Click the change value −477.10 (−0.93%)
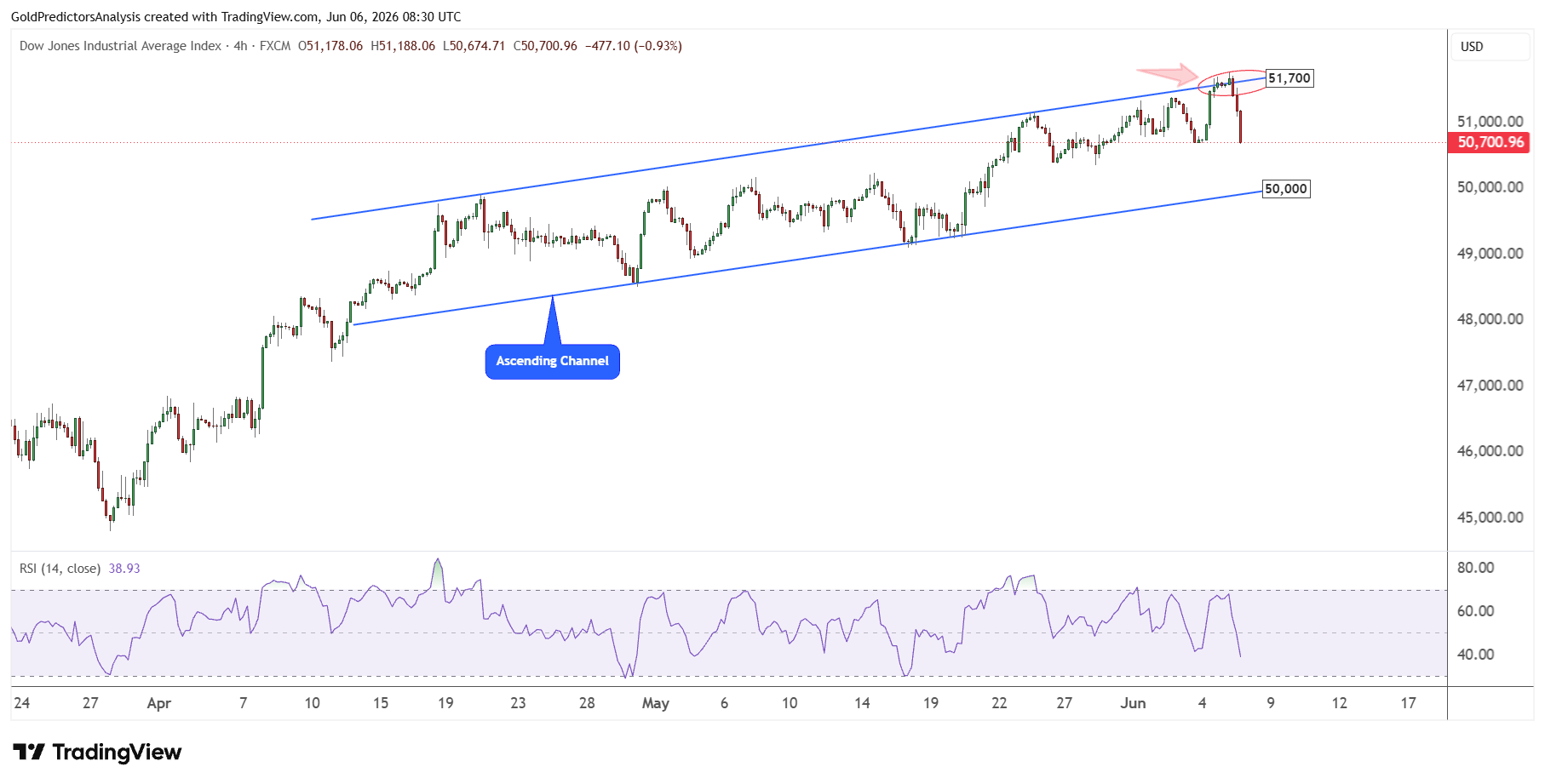1545x784 pixels. tap(634, 46)
